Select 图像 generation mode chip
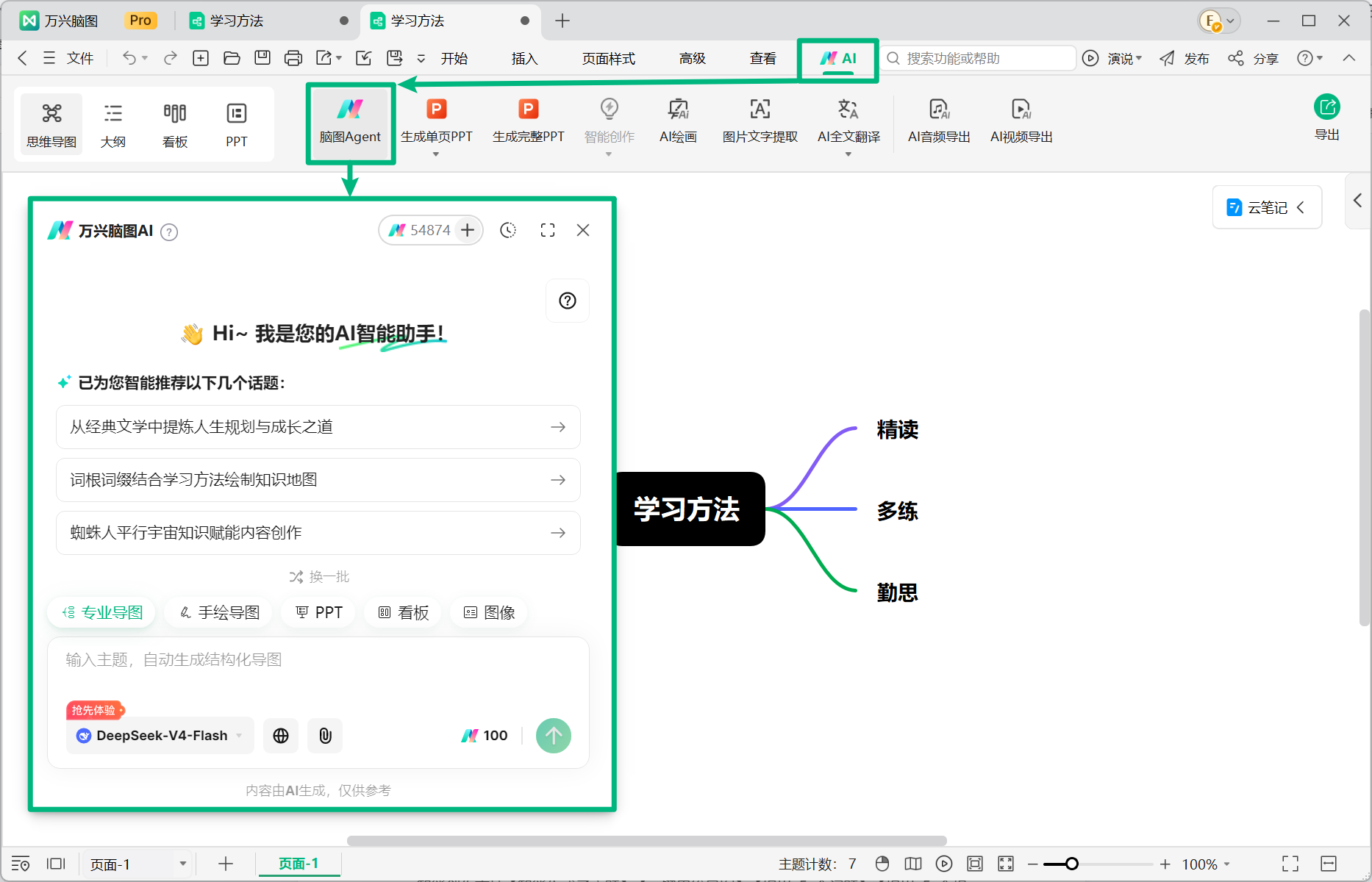 489,612
